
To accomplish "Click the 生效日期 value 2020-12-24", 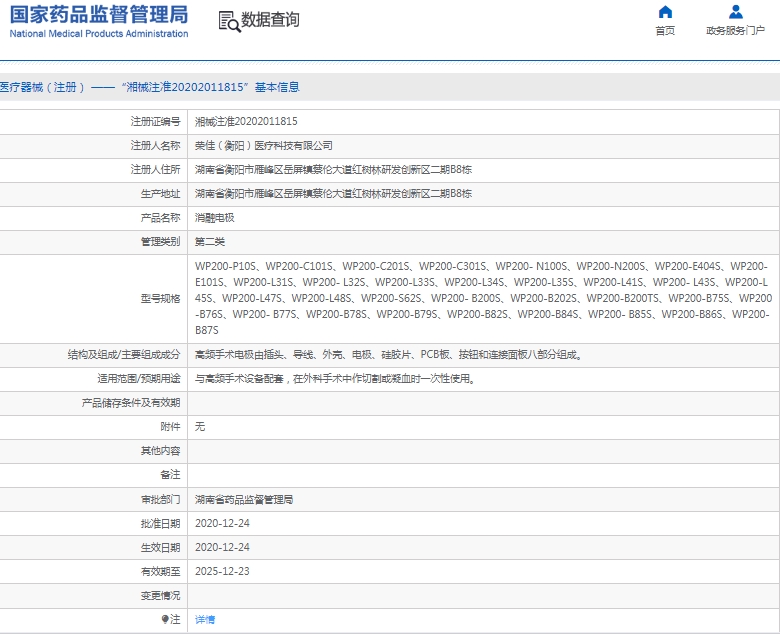I will pos(222,547).
